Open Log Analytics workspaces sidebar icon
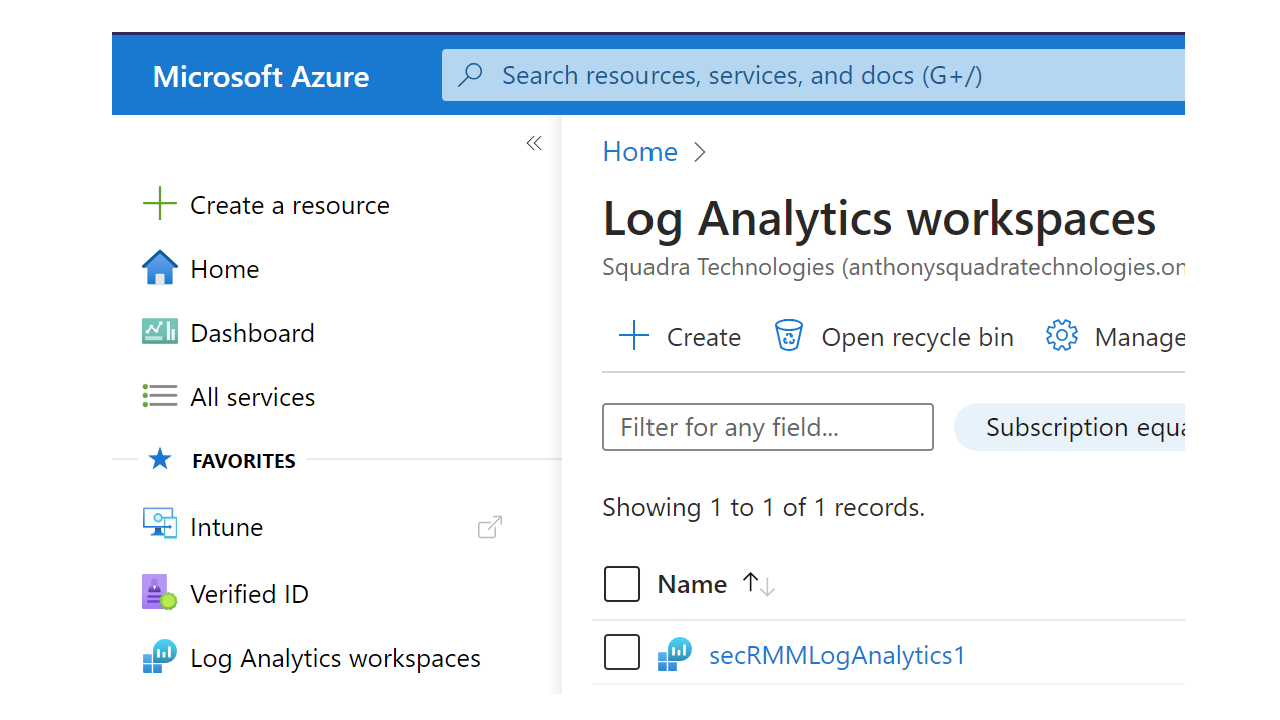The width and height of the screenshot is (1280, 720). pos(160,657)
